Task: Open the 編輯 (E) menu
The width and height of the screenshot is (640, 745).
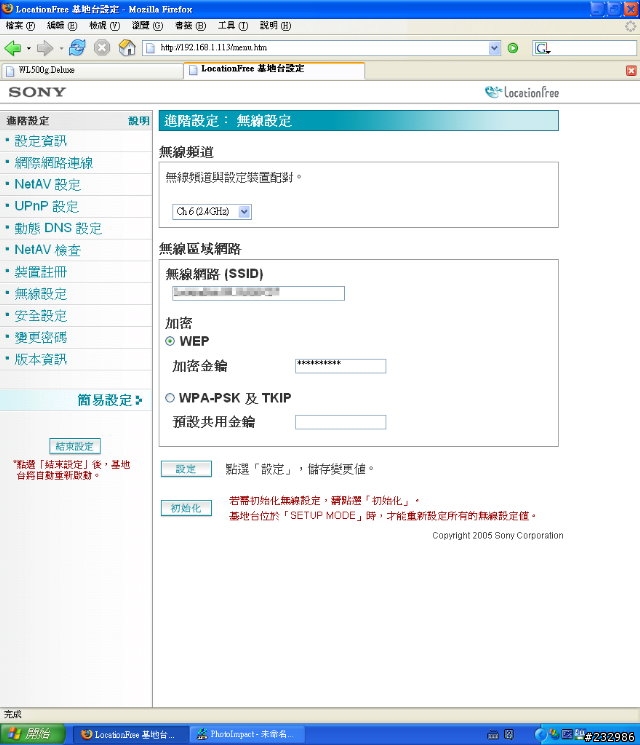Action: click(62, 25)
